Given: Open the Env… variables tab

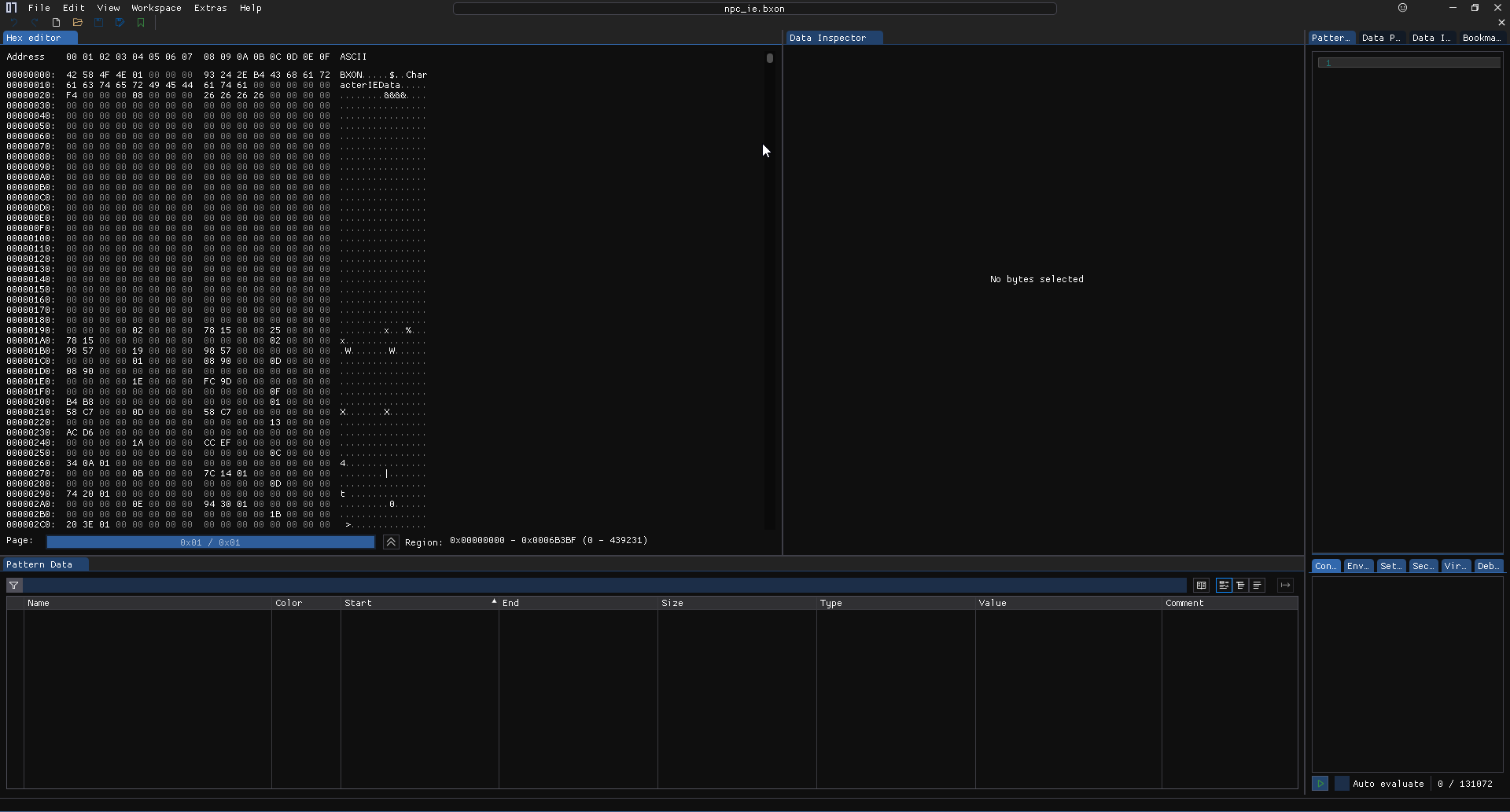Looking at the screenshot, I should click(x=1358, y=566).
